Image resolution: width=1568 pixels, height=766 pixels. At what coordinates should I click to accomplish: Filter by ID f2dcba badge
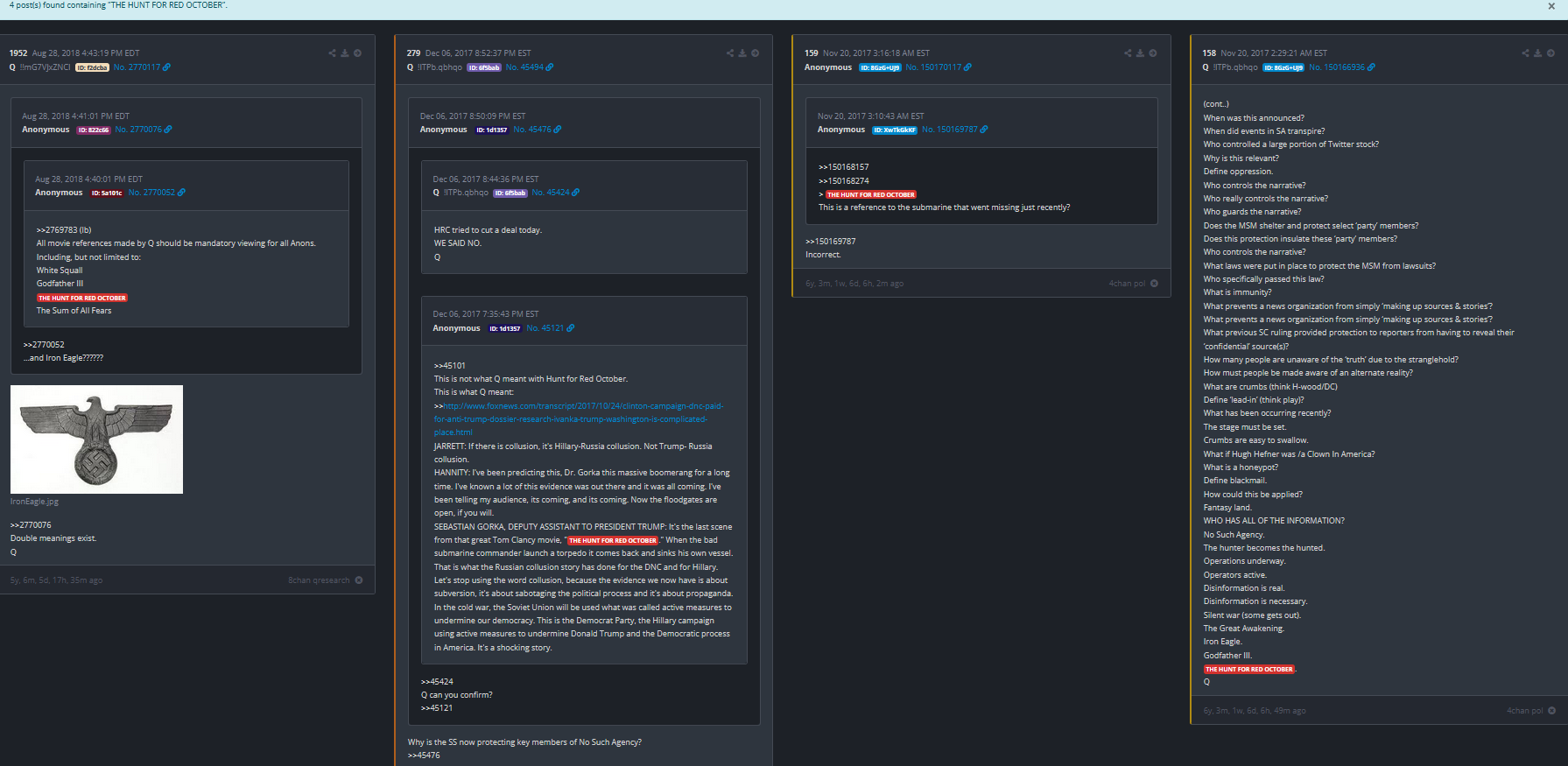pos(92,67)
